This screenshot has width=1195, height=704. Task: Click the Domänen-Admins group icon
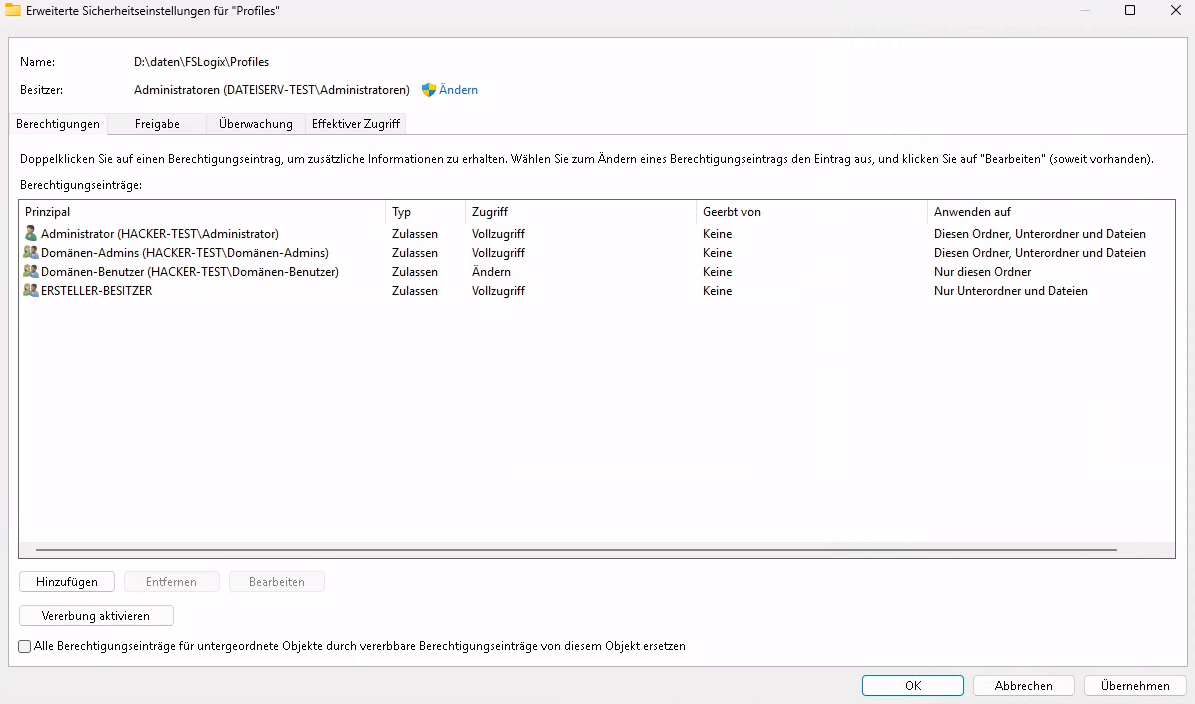31,253
